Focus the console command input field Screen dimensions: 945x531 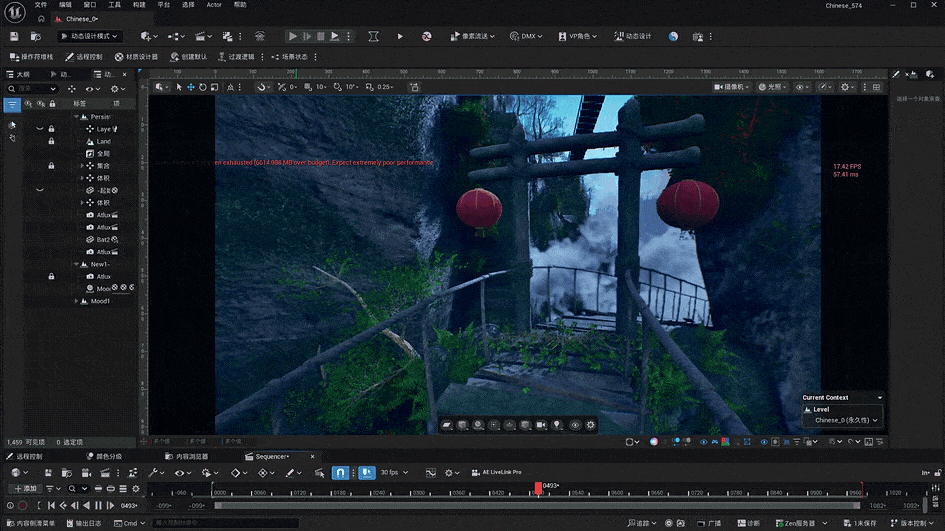pos(225,523)
